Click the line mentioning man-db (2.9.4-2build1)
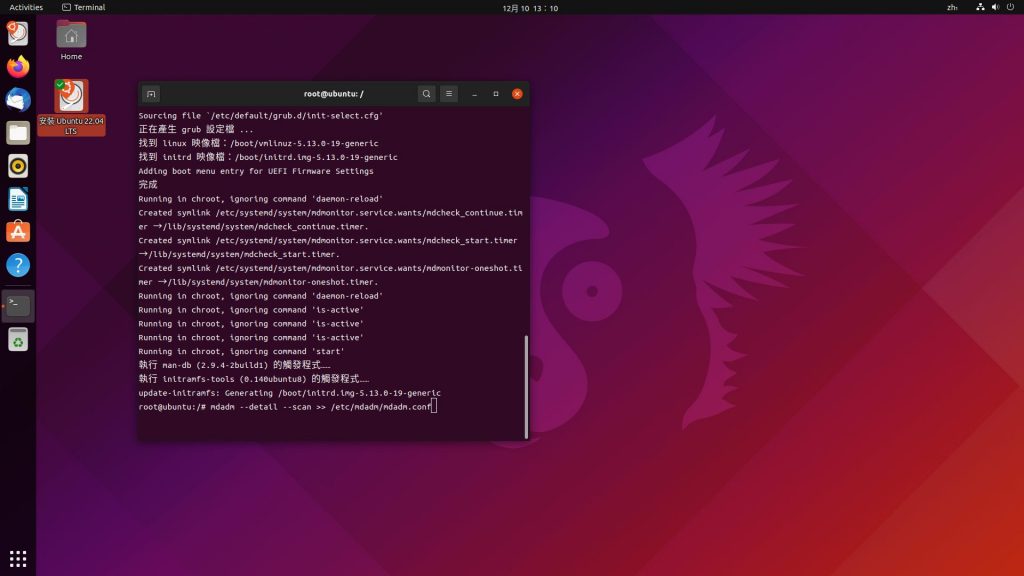This screenshot has width=1024, height=576. [x=234, y=365]
